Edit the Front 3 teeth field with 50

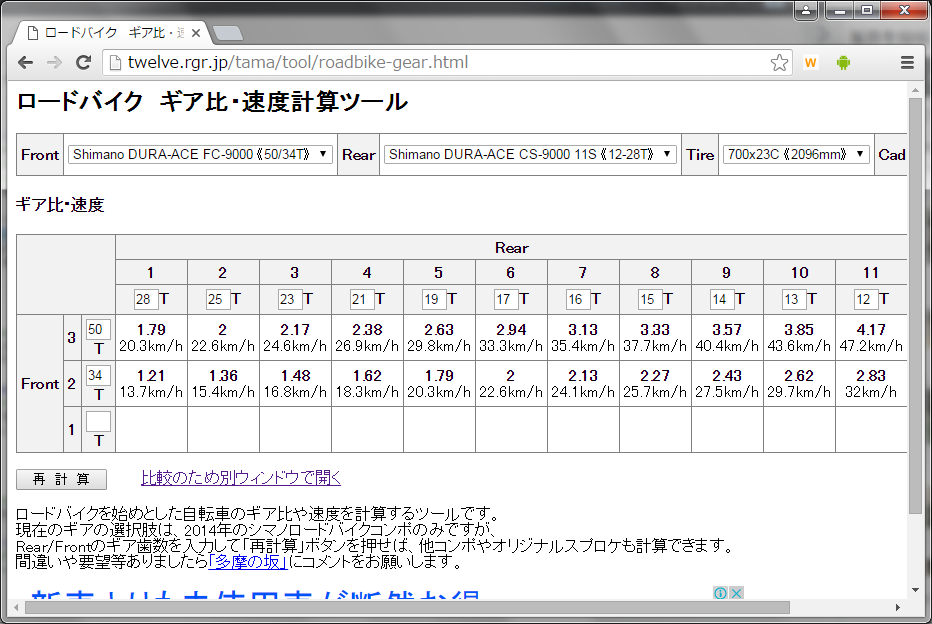tap(98, 329)
